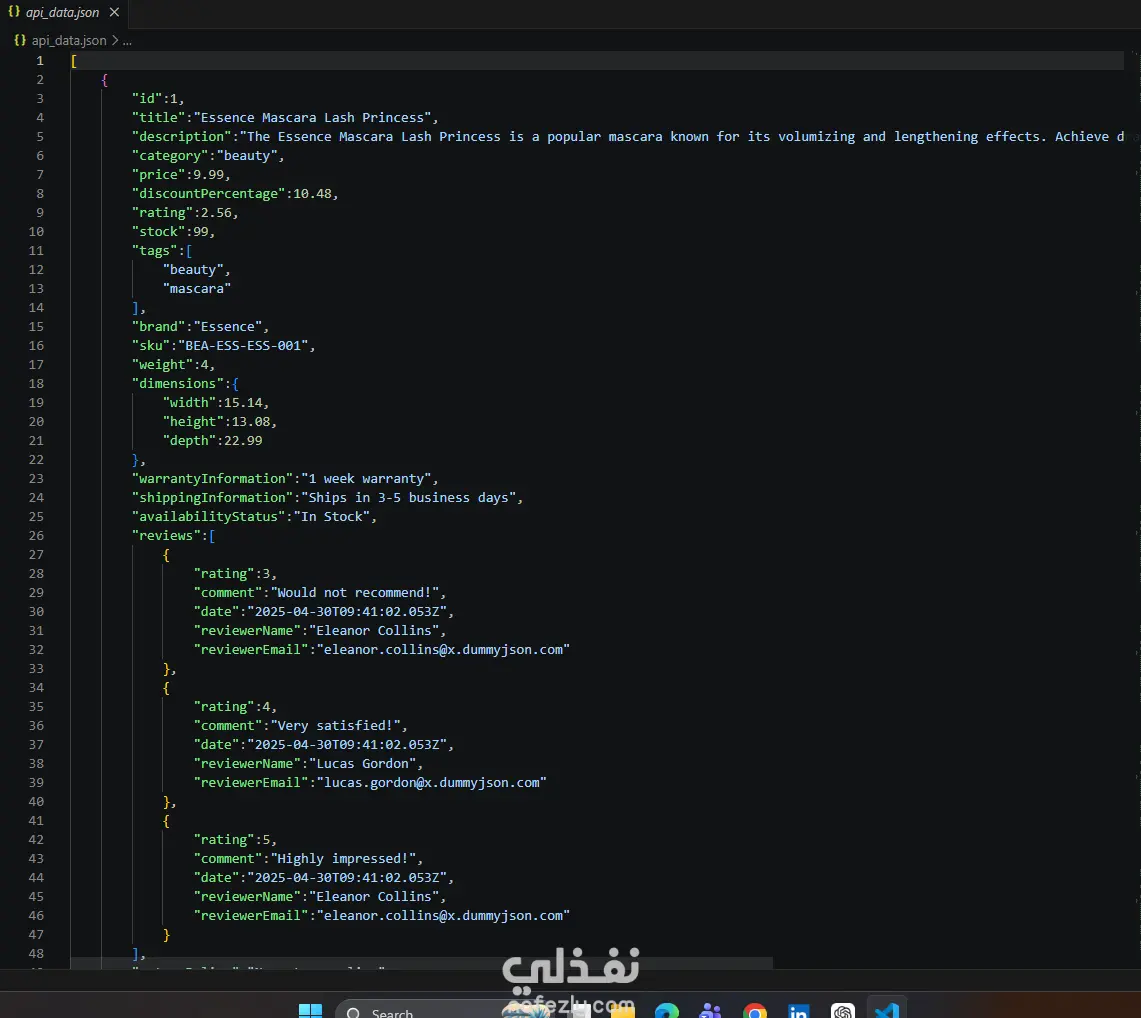Click the "height":13.08 line
The width and height of the screenshot is (1141, 1018).
[x=220, y=421]
